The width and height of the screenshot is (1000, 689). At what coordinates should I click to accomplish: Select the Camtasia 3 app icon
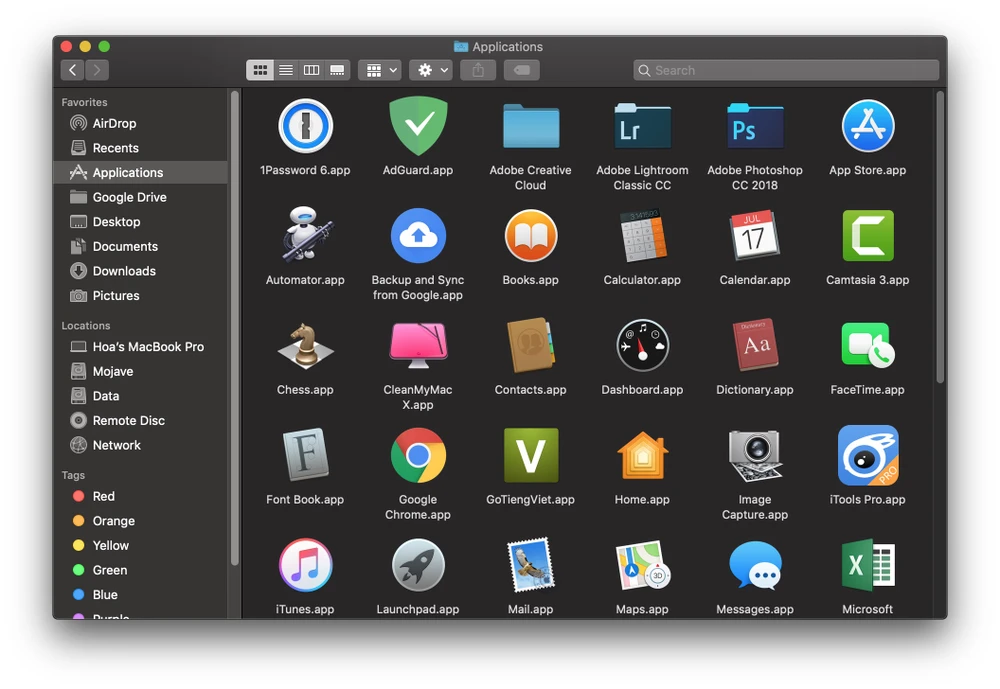click(x=867, y=236)
